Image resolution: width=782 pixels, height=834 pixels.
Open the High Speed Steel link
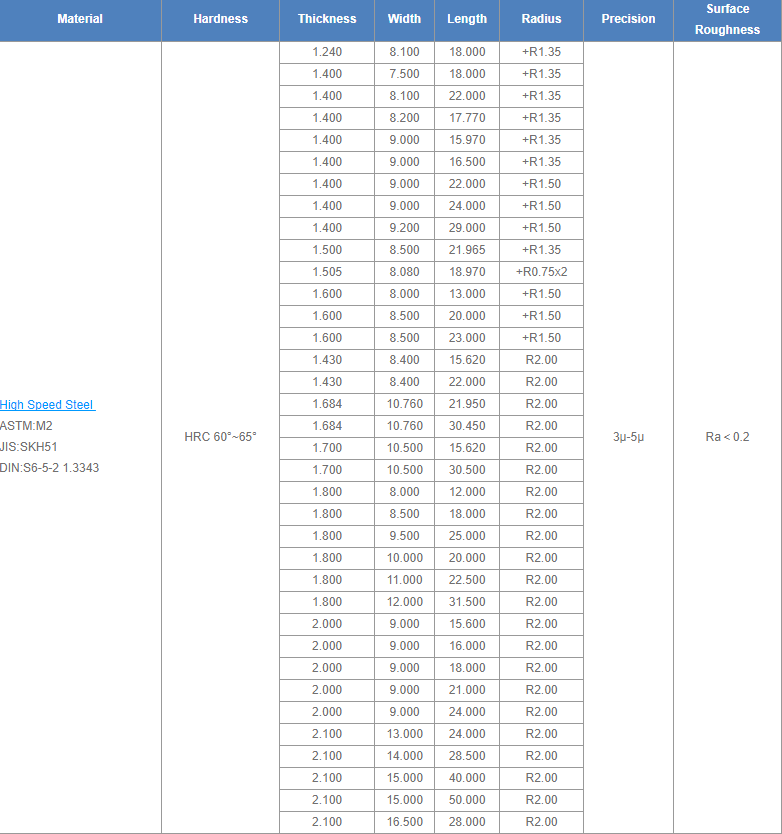click(x=47, y=405)
